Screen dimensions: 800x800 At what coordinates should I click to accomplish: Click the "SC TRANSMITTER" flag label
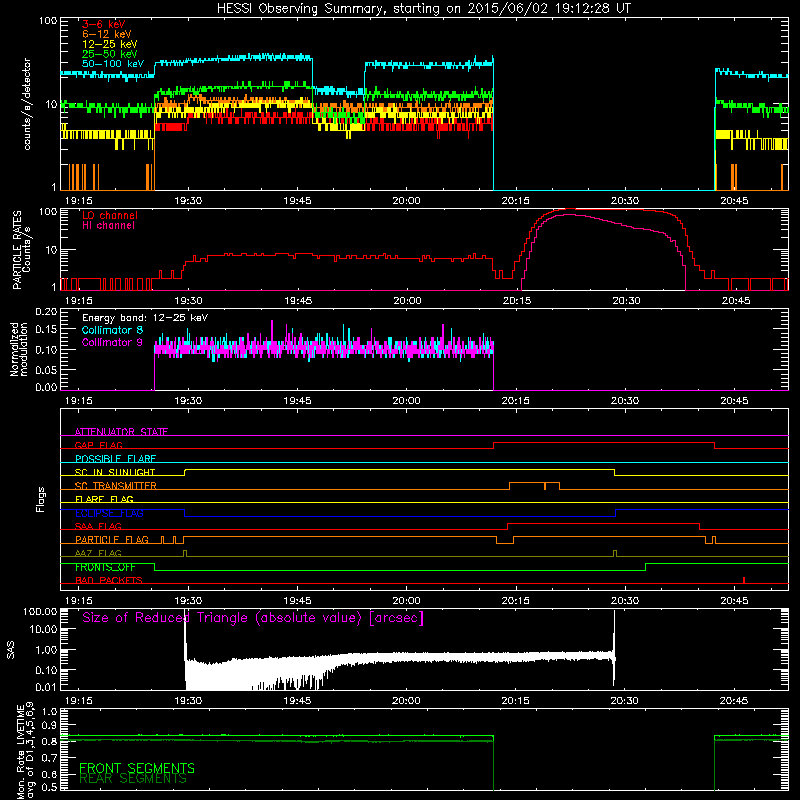115,486
